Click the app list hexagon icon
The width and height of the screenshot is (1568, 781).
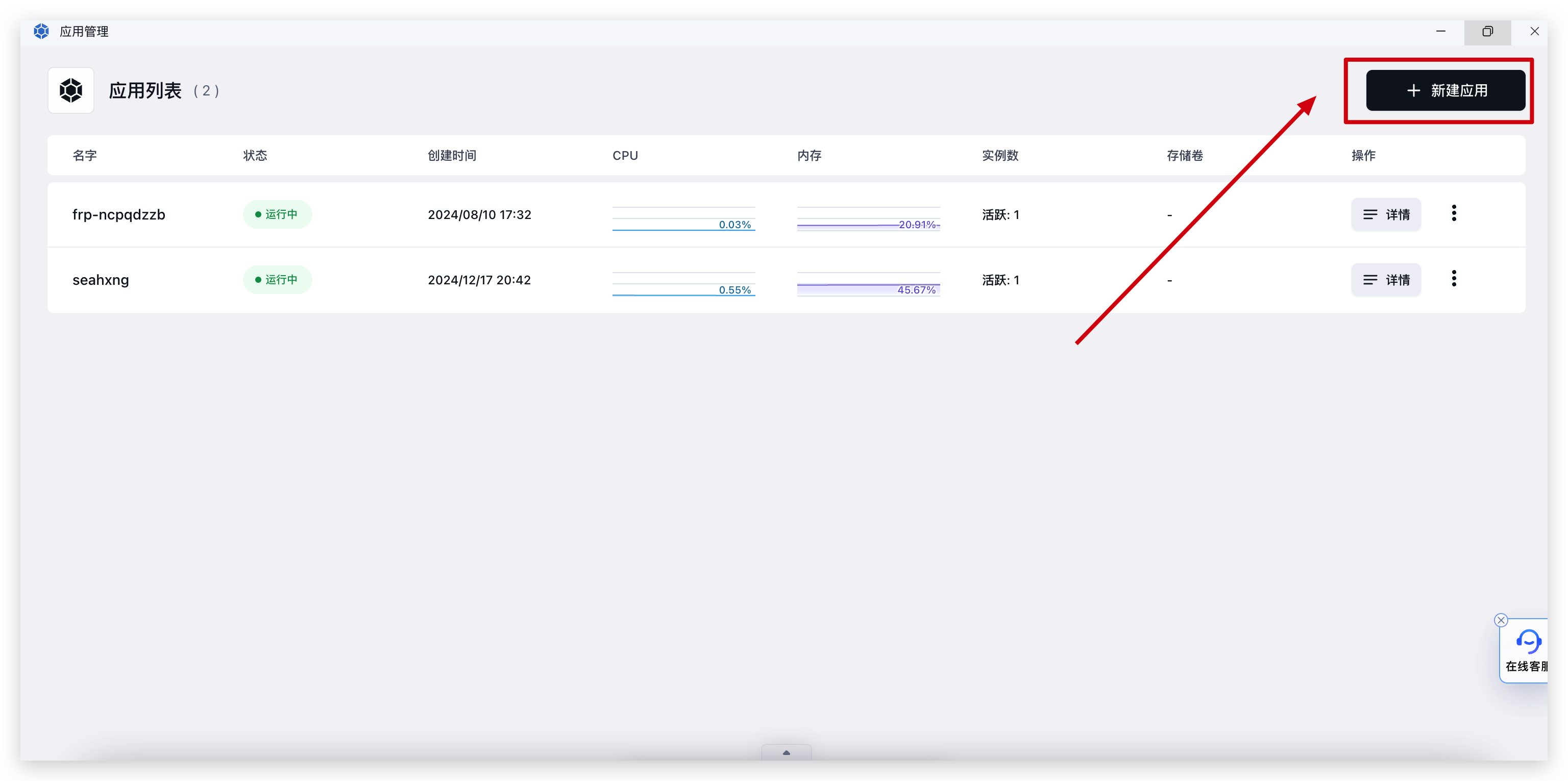[x=71, y=91]
